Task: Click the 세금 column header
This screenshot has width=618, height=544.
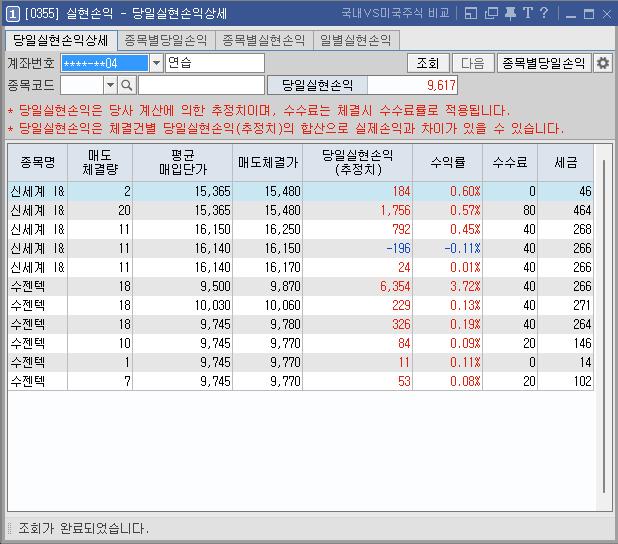Action: point(566,162)
